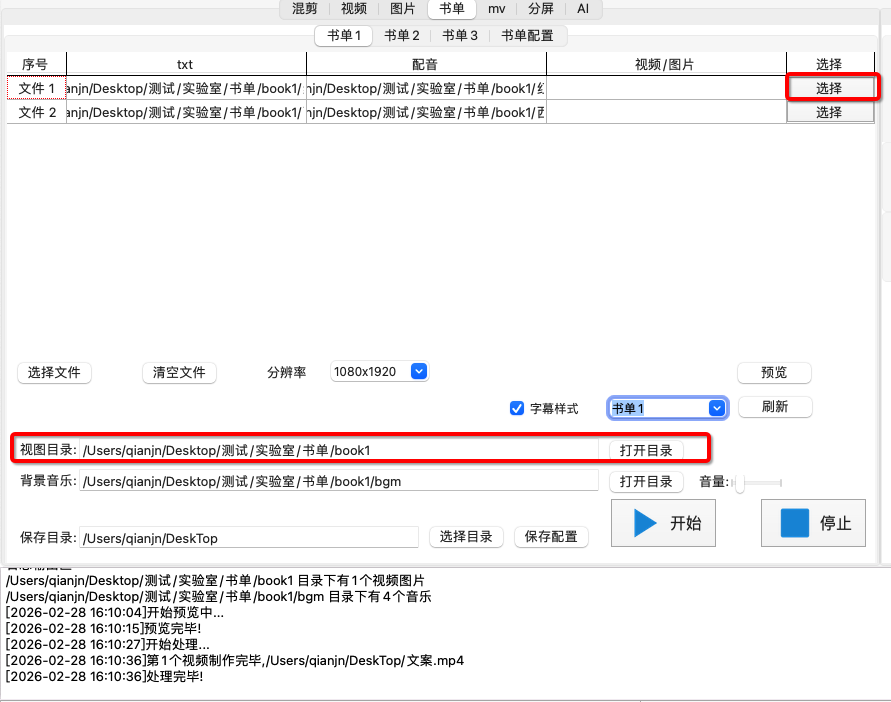
Task: Open the 分辨率 1080x1920 dropdown
Action: [x=379, y=372]
